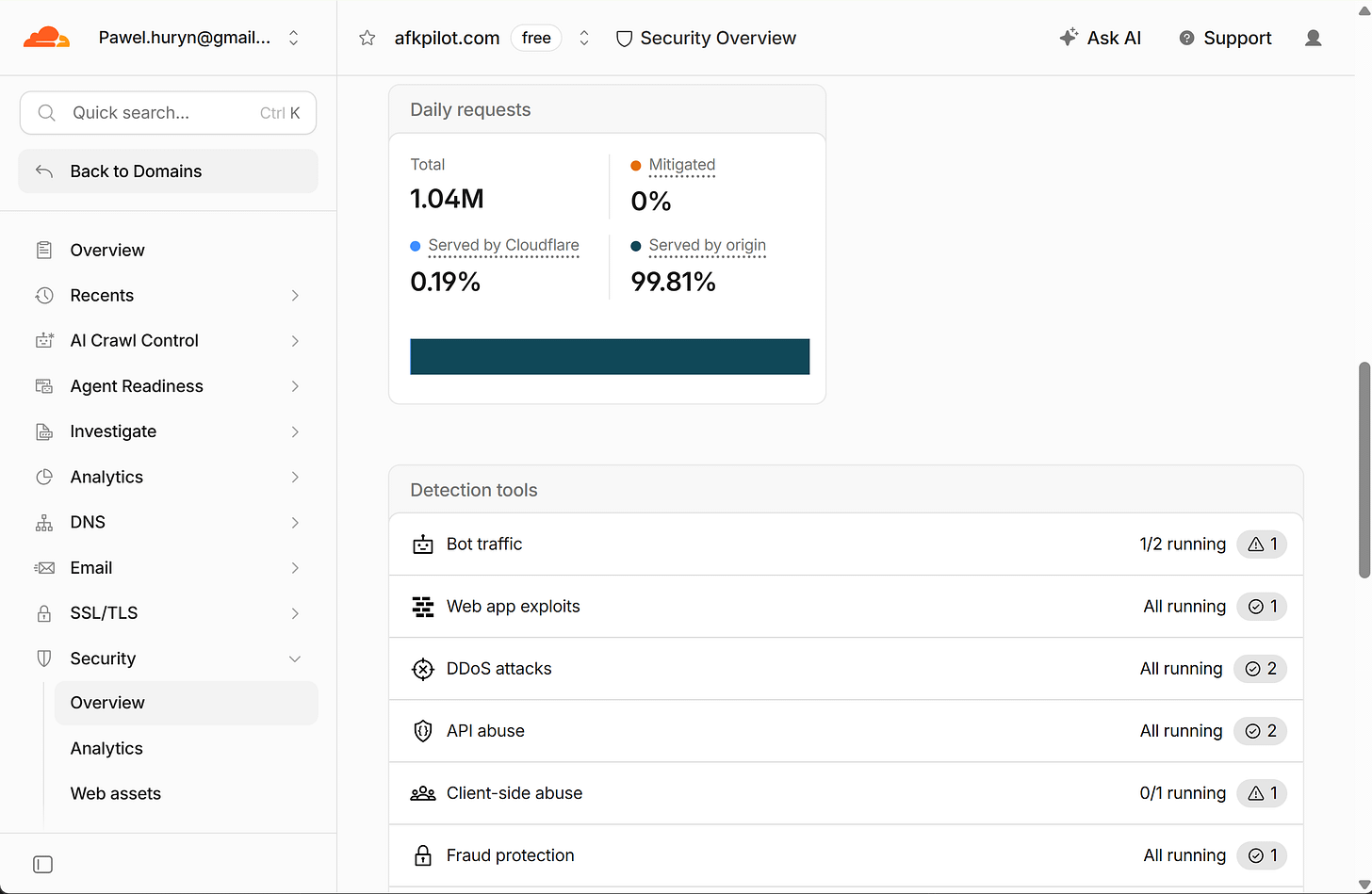
Task: Select Overview under Security
Action: 187,703
